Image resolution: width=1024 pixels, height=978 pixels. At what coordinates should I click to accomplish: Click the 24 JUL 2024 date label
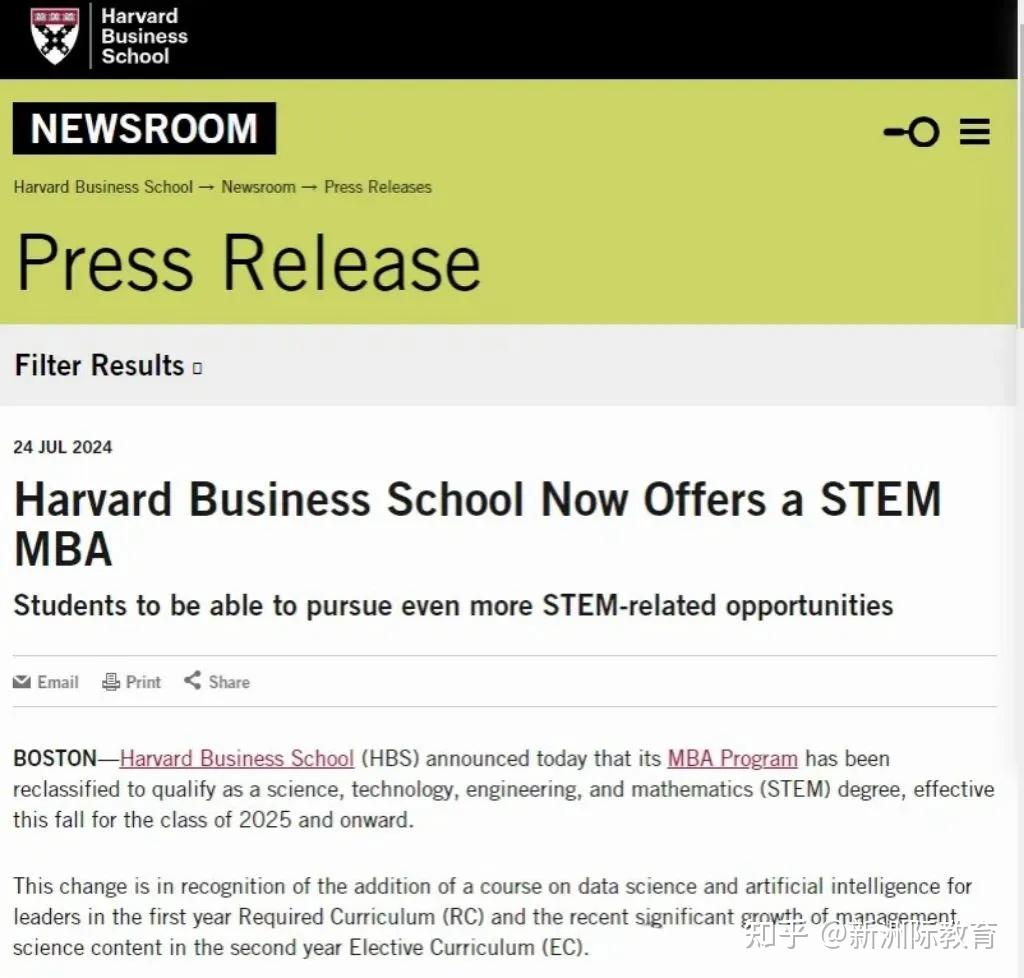[62, 447]
